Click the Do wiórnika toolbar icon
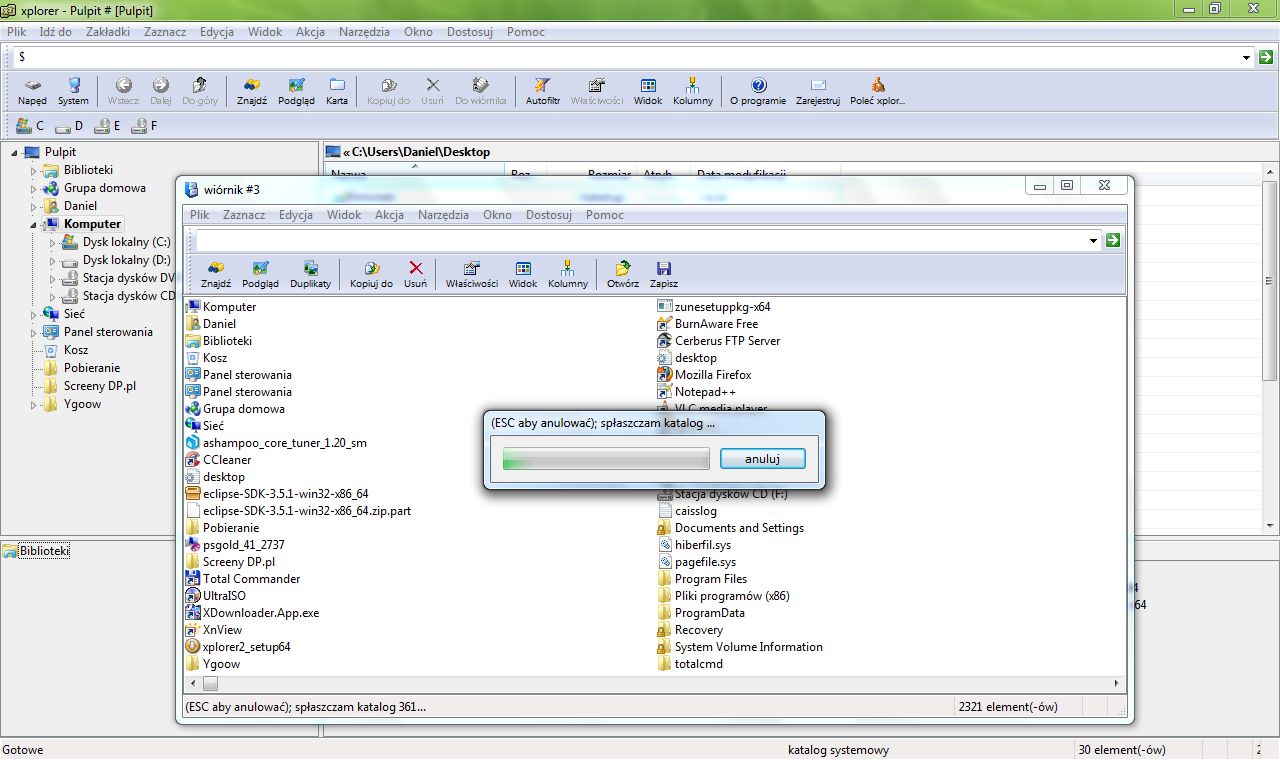Screen dimensions: 1280x760 point(480,92)
